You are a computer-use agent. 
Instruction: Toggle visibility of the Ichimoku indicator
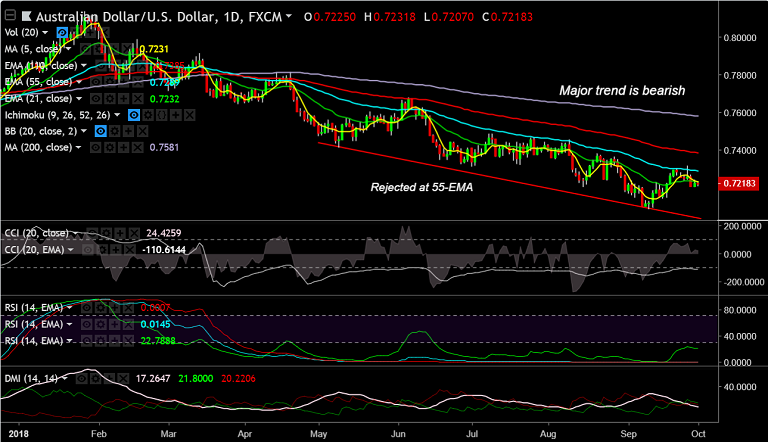pos(134,115)
